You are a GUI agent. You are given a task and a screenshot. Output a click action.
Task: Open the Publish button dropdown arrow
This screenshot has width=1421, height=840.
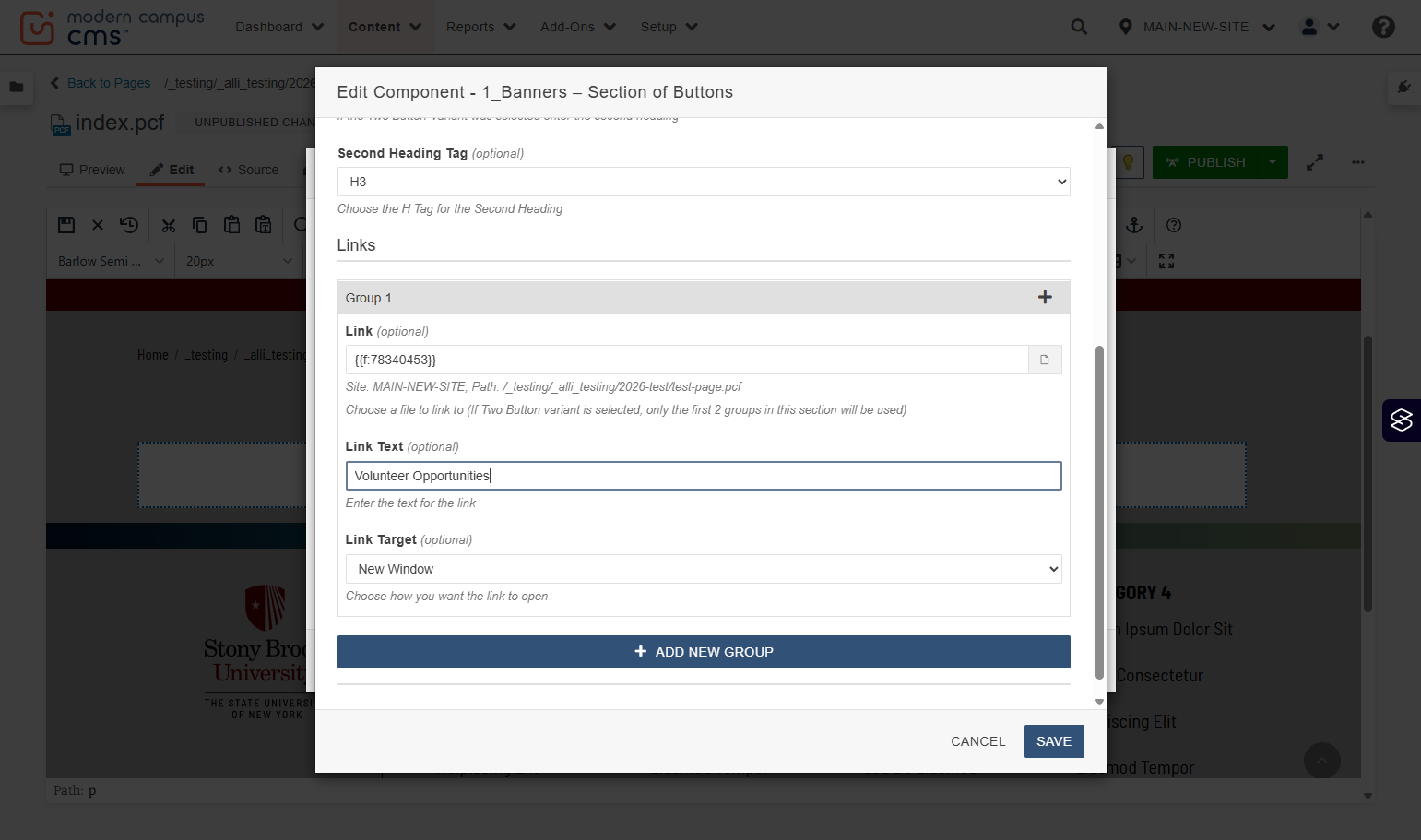click(1273, 162)
